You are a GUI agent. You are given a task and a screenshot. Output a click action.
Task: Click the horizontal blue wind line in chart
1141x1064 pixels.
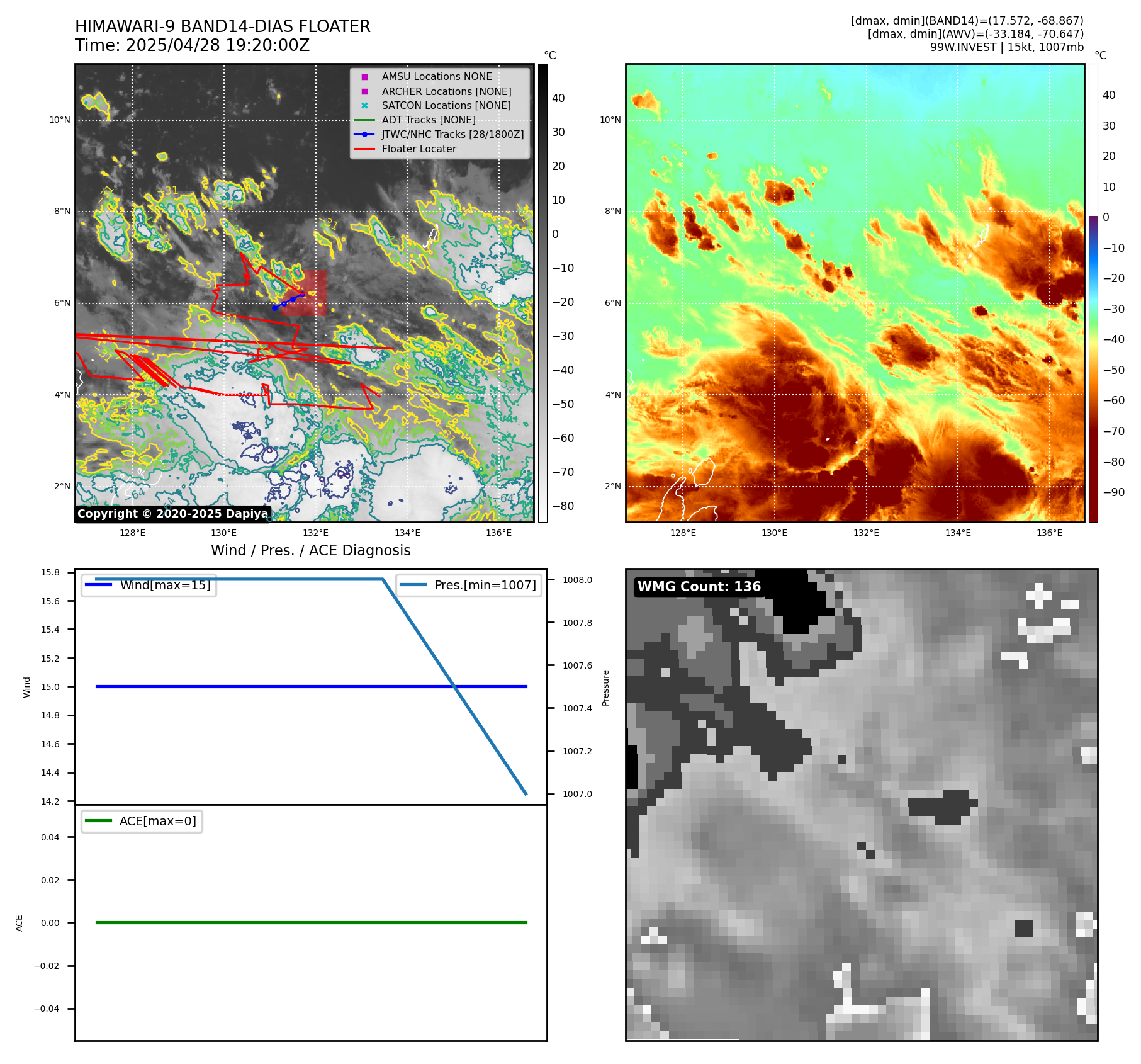(311, 686)
